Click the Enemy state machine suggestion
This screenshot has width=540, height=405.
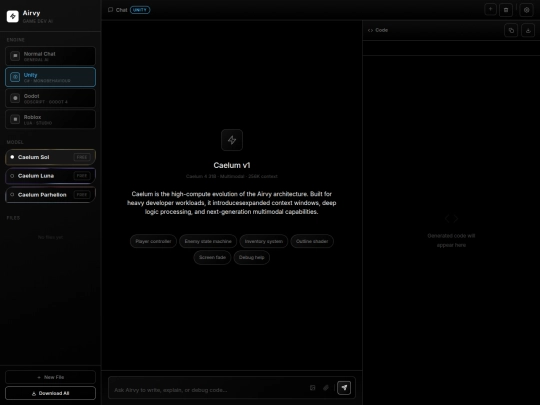click(208, 241)
